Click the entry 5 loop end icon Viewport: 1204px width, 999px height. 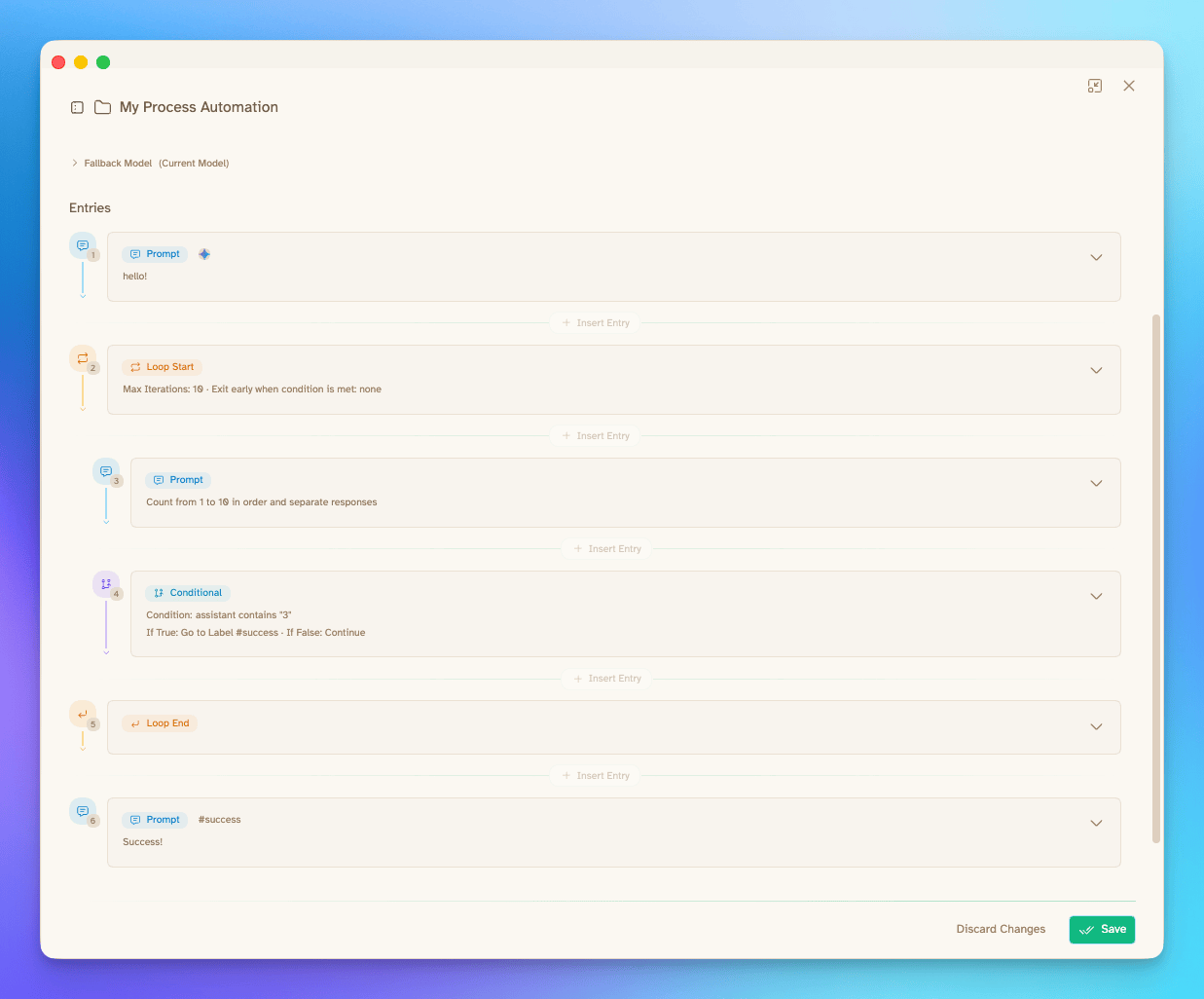coord(83,714)
